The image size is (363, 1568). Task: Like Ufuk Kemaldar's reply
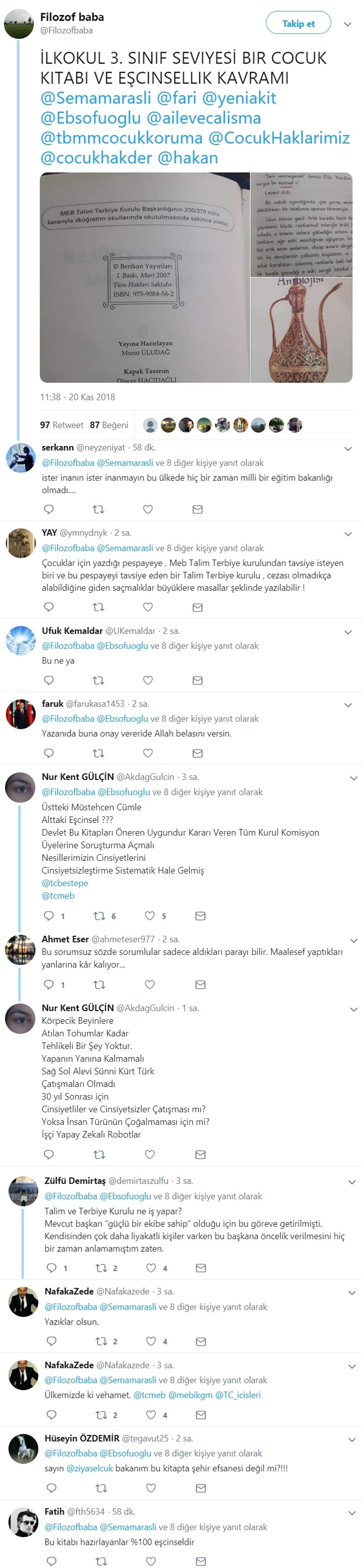click(148, 680)
